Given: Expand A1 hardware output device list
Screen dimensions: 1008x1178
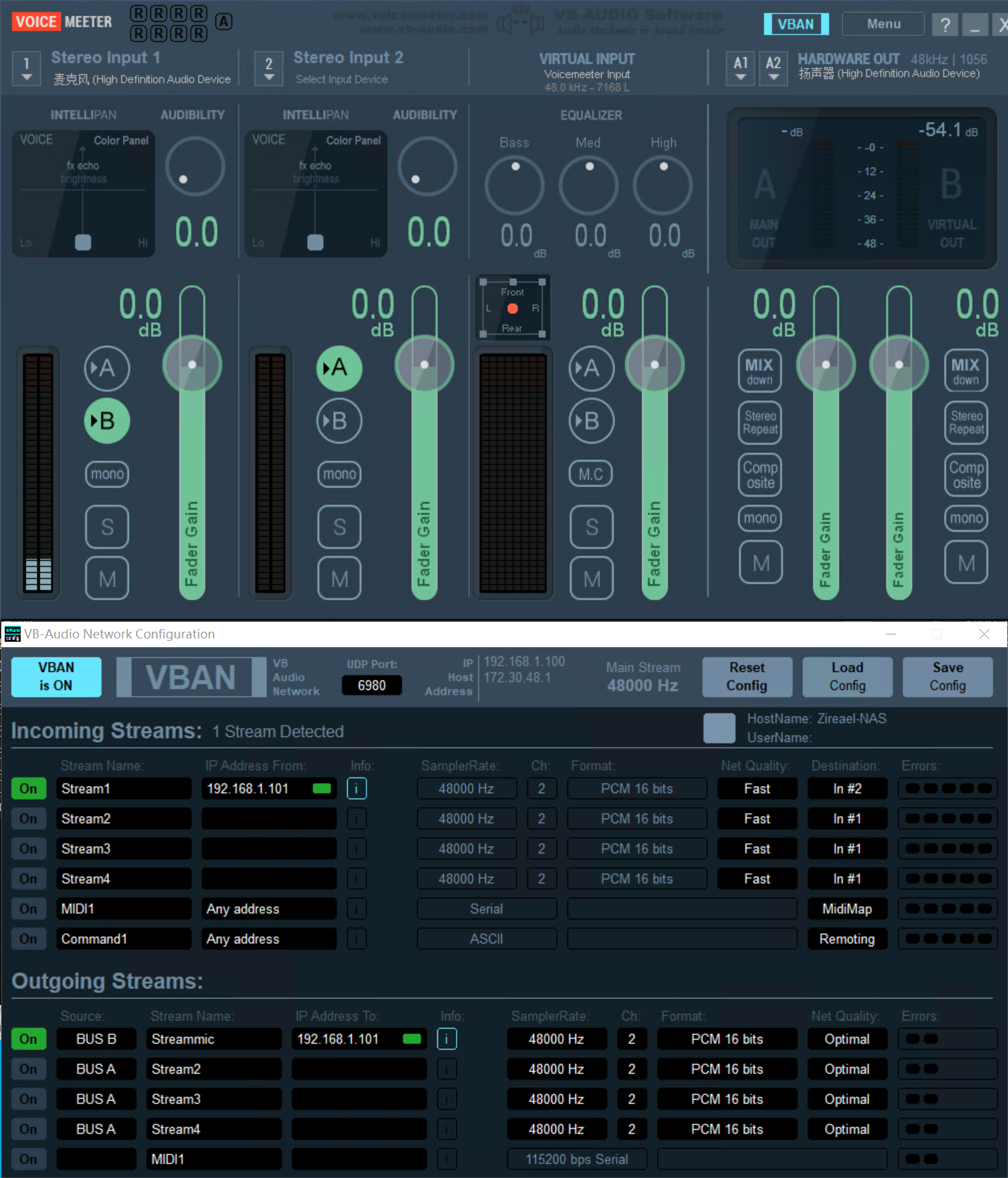Looking at the screenshot, I should [740, 69].
